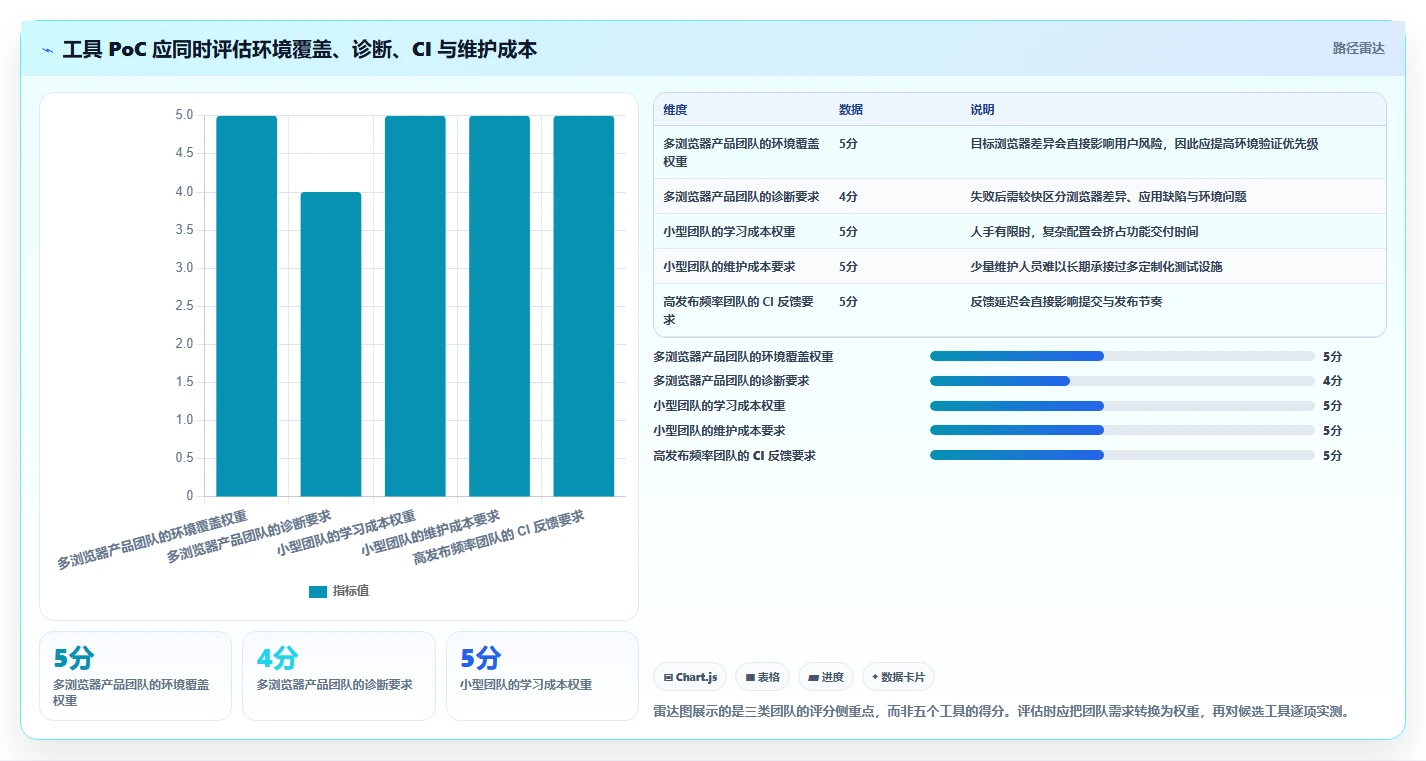1426x761 pixels.
Task: Click the 路径雷达 label in the header
Action: [1358, 48]
